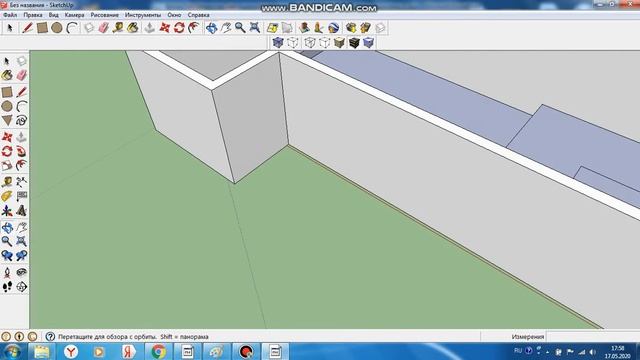Select the Pan hand tool in left palette
The height and width of the screenshot is (360, 640).
tap(22, 227)
